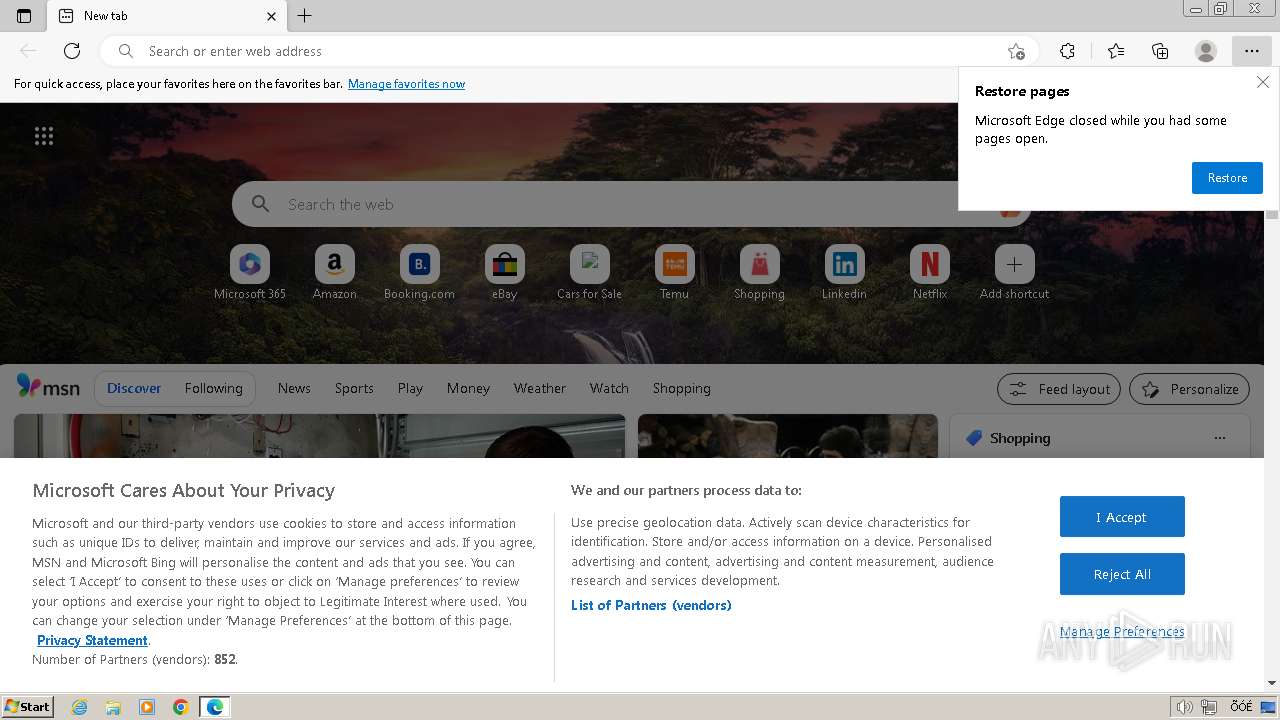Screen dimensions: 1280x720
Task: Open the Temu shortcut tile
Action: [675, 272]
